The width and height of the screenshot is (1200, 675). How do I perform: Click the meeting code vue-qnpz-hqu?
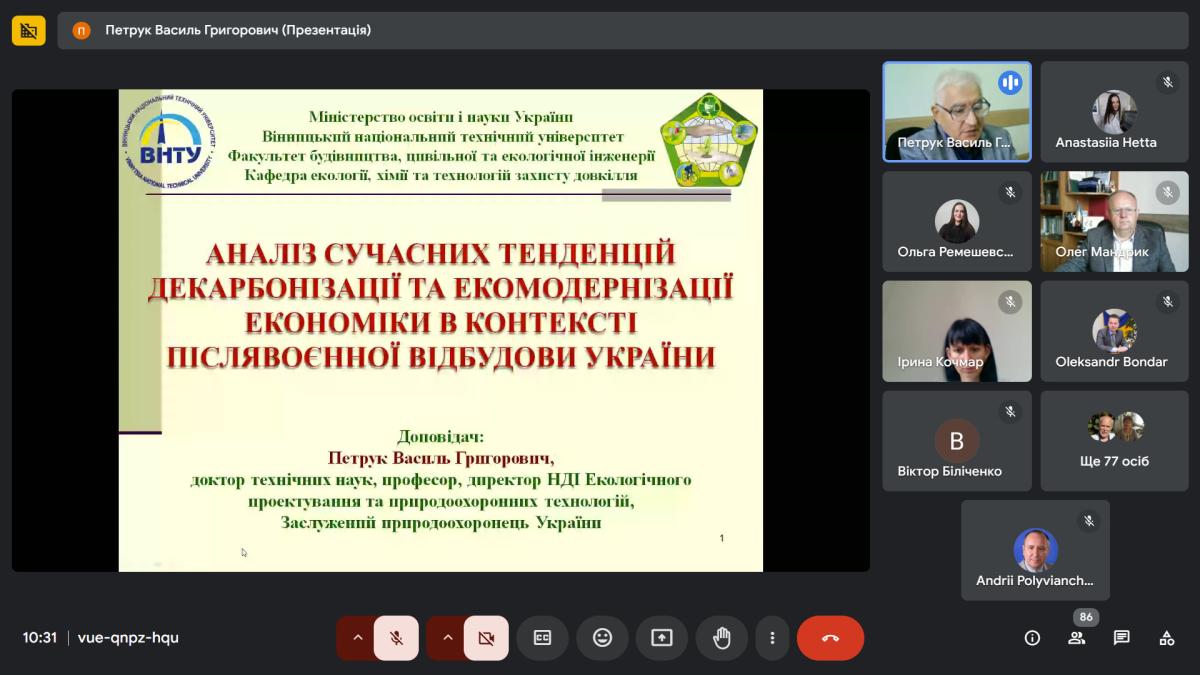(128, 638)
